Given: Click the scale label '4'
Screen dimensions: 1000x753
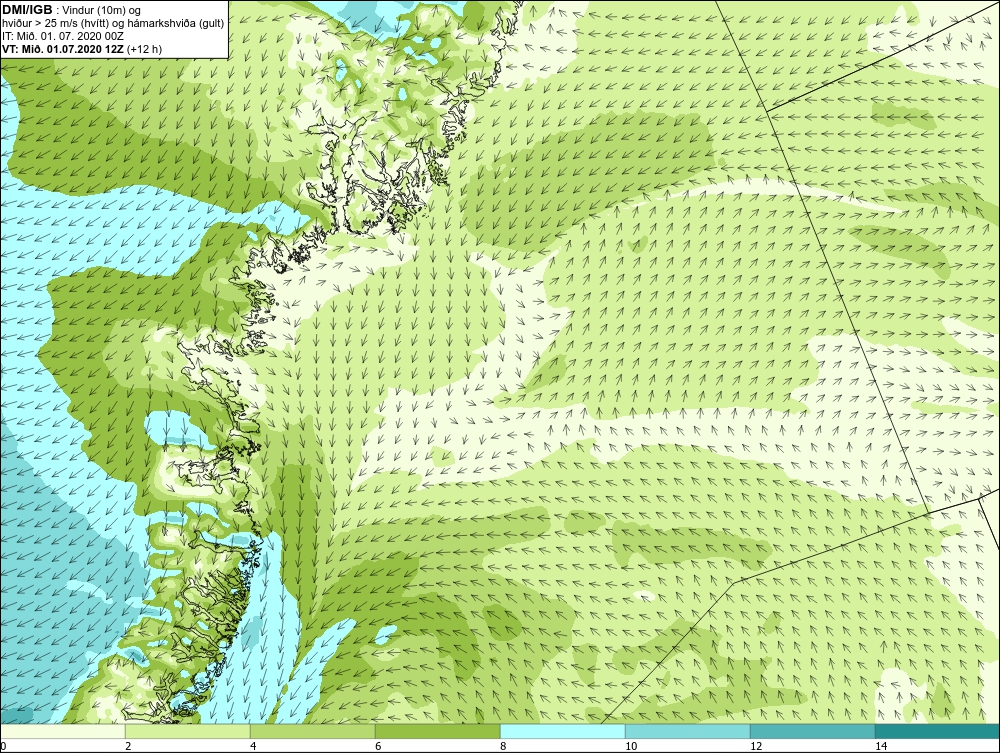Looking at the screenshot, I should coord(253,746).
